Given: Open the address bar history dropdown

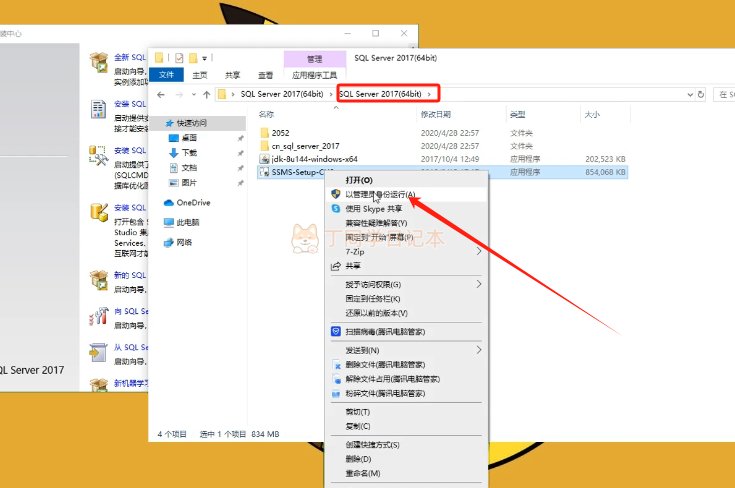Looking at the screenshot, I should [x=688, y=94].
